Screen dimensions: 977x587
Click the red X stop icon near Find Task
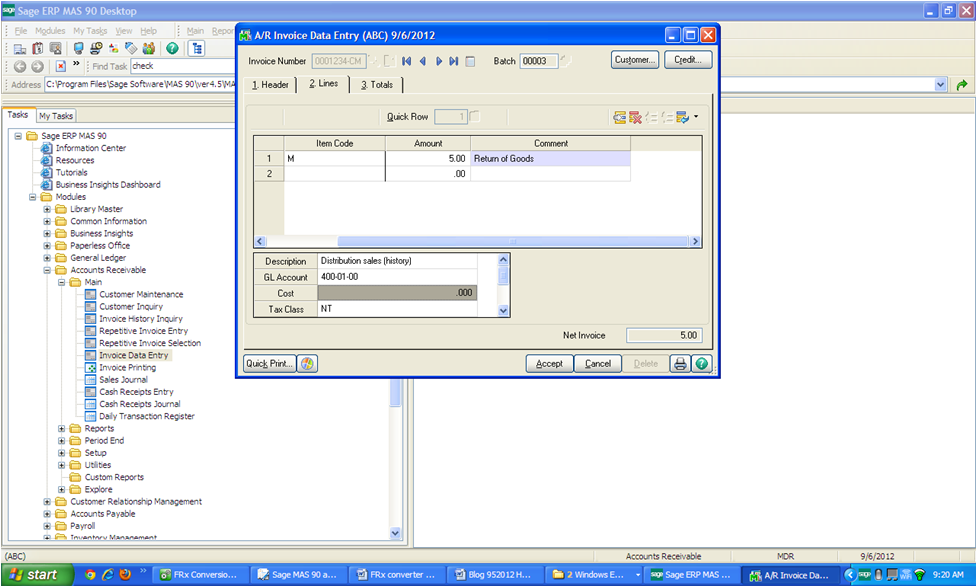click(x=61, y=66)
